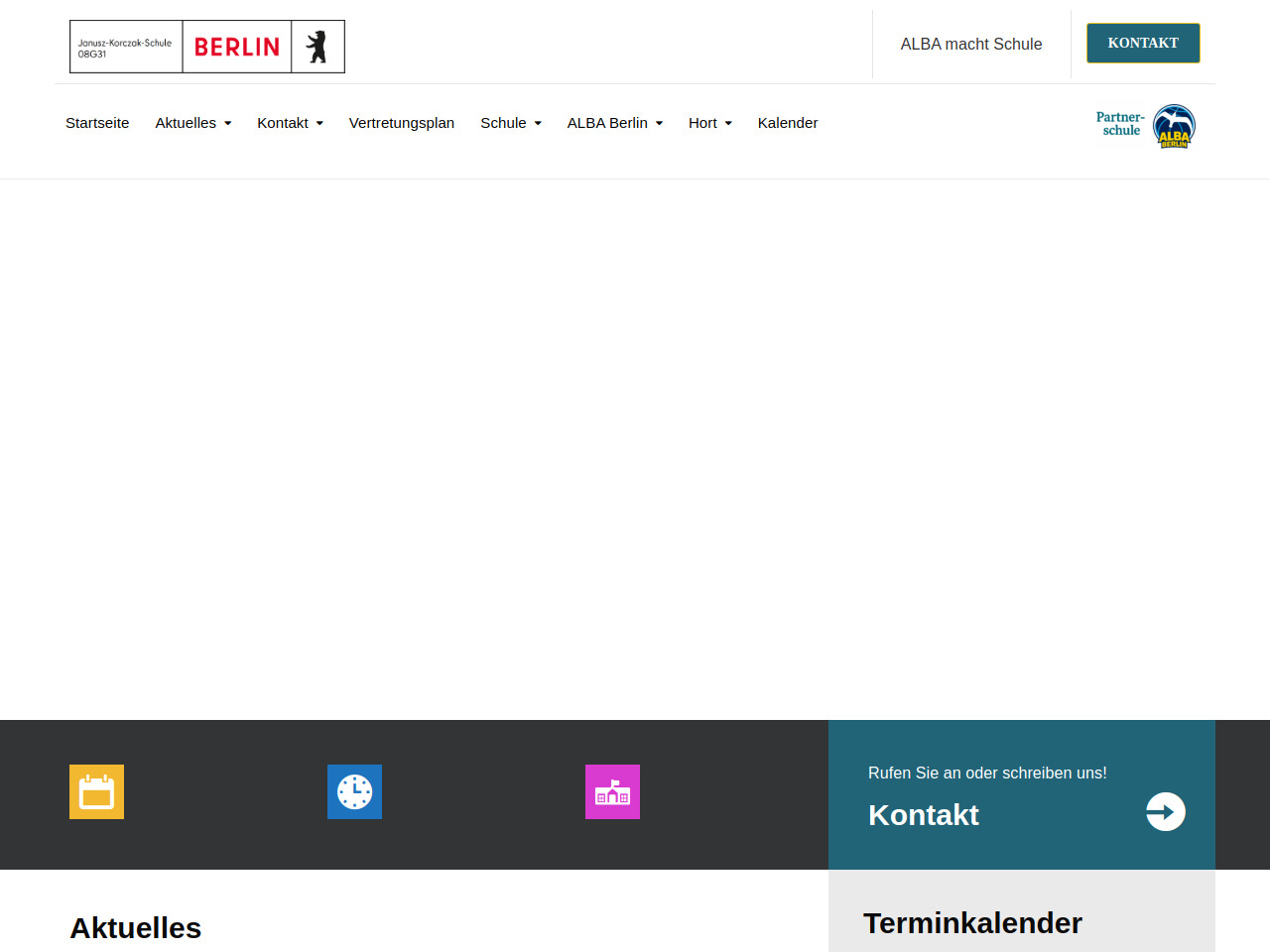This screenshot has width=1270, height=952.
Task: Click the Janusz-Korczak-Schule logo text
Action: coord(125,48)
